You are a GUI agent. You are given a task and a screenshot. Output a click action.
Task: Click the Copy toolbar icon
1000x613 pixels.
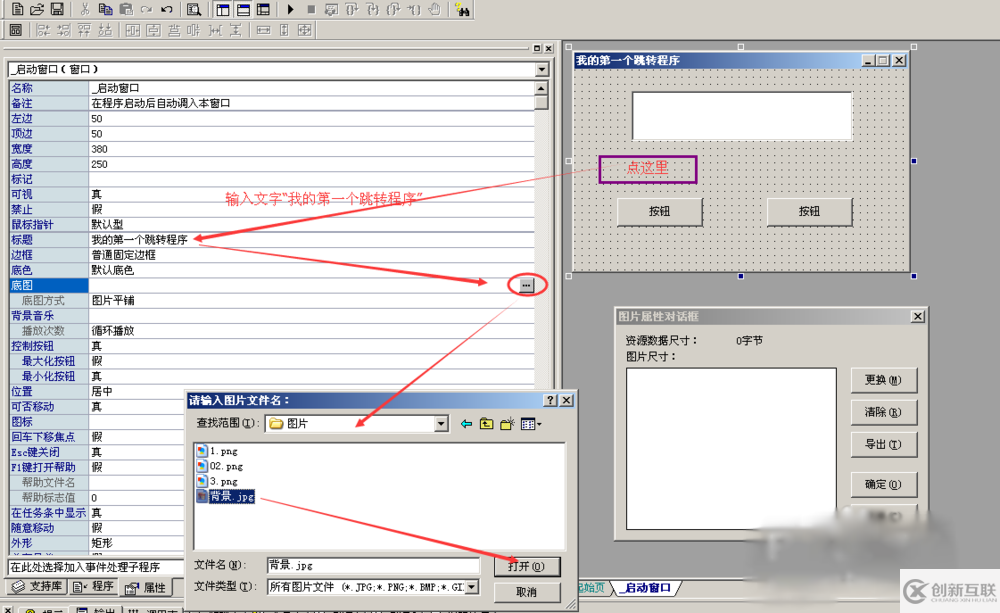point(105,10)
